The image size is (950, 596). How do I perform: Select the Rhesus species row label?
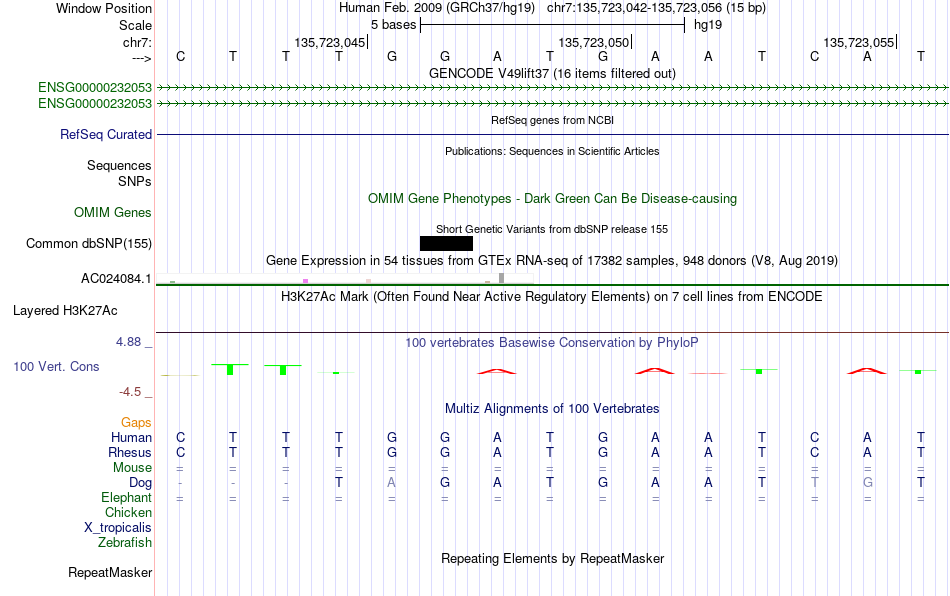point(130,452)
